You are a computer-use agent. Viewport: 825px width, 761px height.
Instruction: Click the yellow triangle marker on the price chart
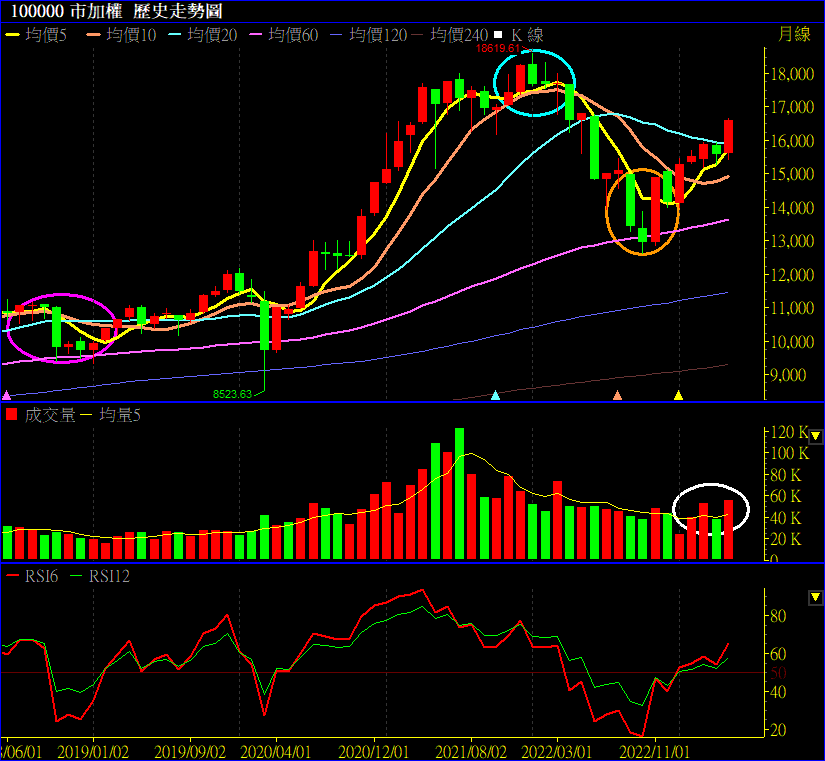[x=678, y=395]
